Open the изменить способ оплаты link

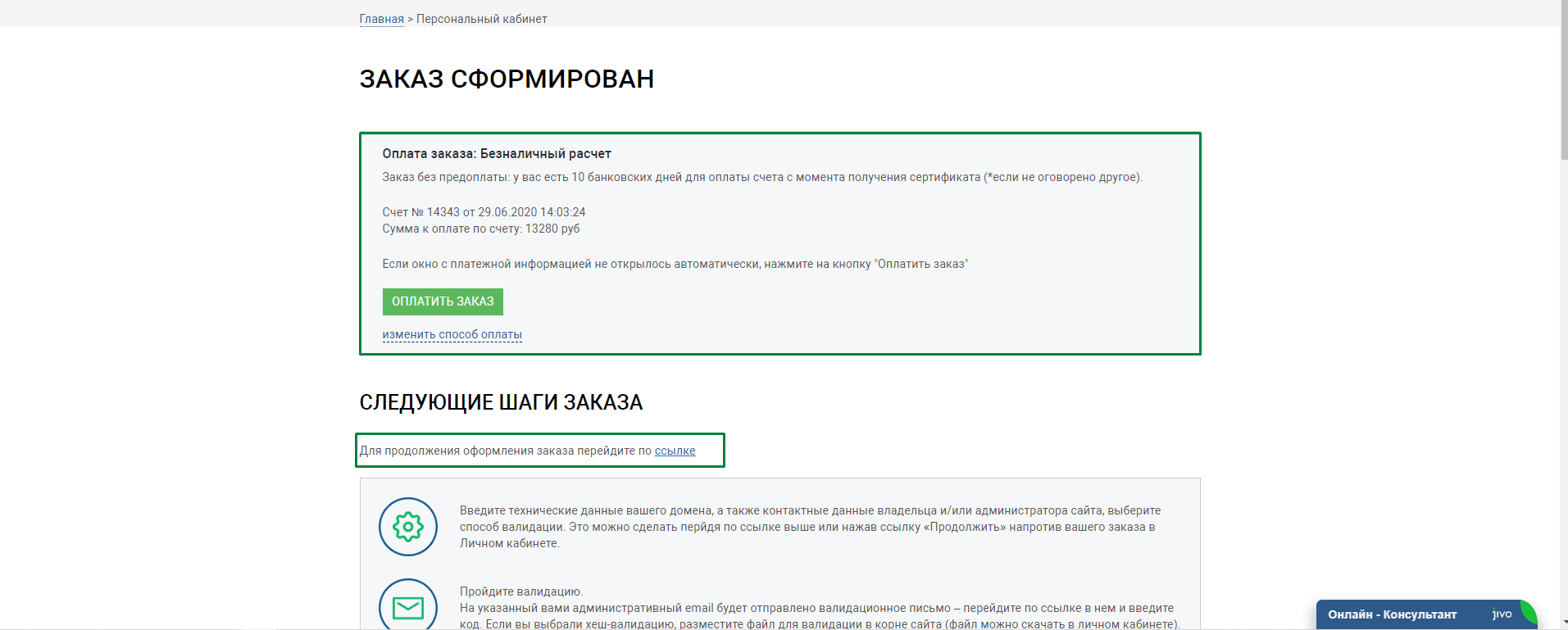click(452, 334)
